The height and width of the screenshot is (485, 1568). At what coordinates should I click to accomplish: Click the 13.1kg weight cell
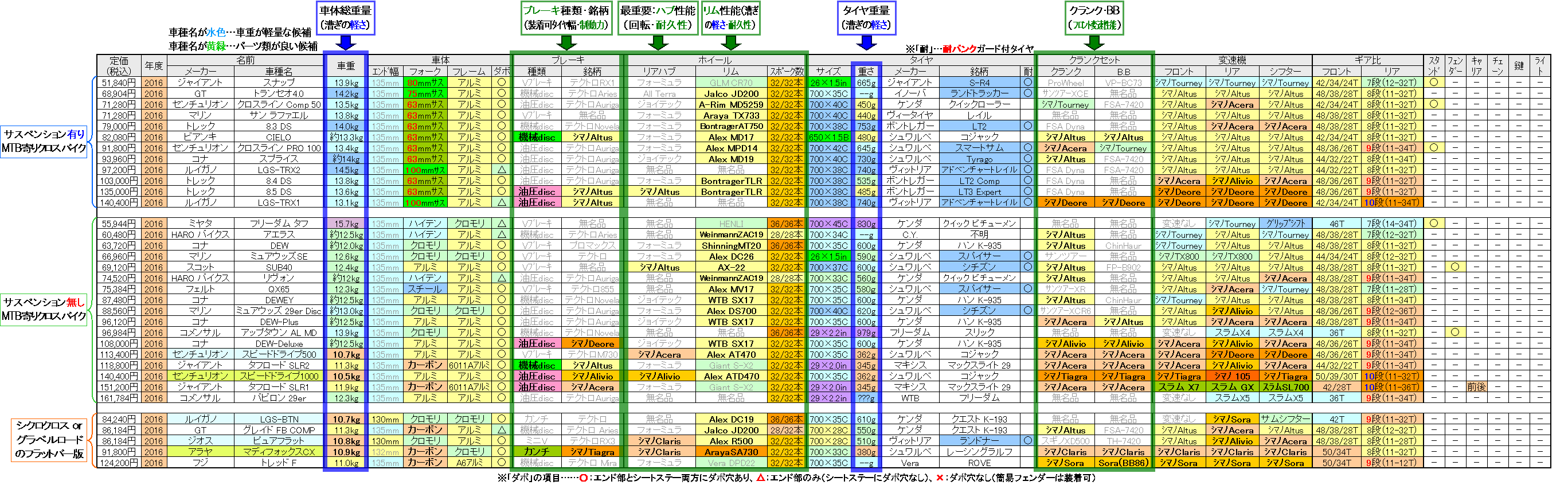(x=346, y=202)
